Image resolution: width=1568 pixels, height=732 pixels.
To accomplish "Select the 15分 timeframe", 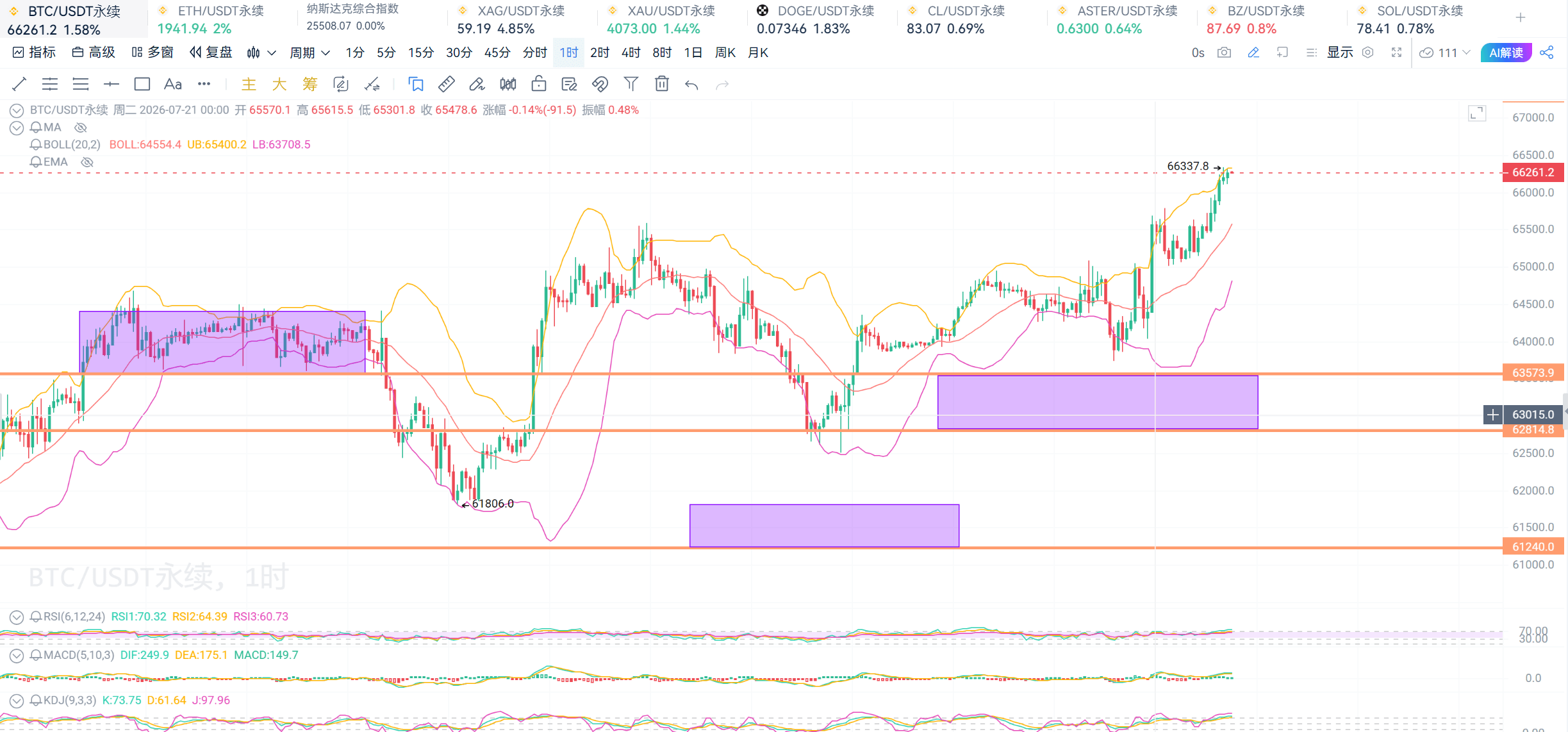I will [421, 53].
